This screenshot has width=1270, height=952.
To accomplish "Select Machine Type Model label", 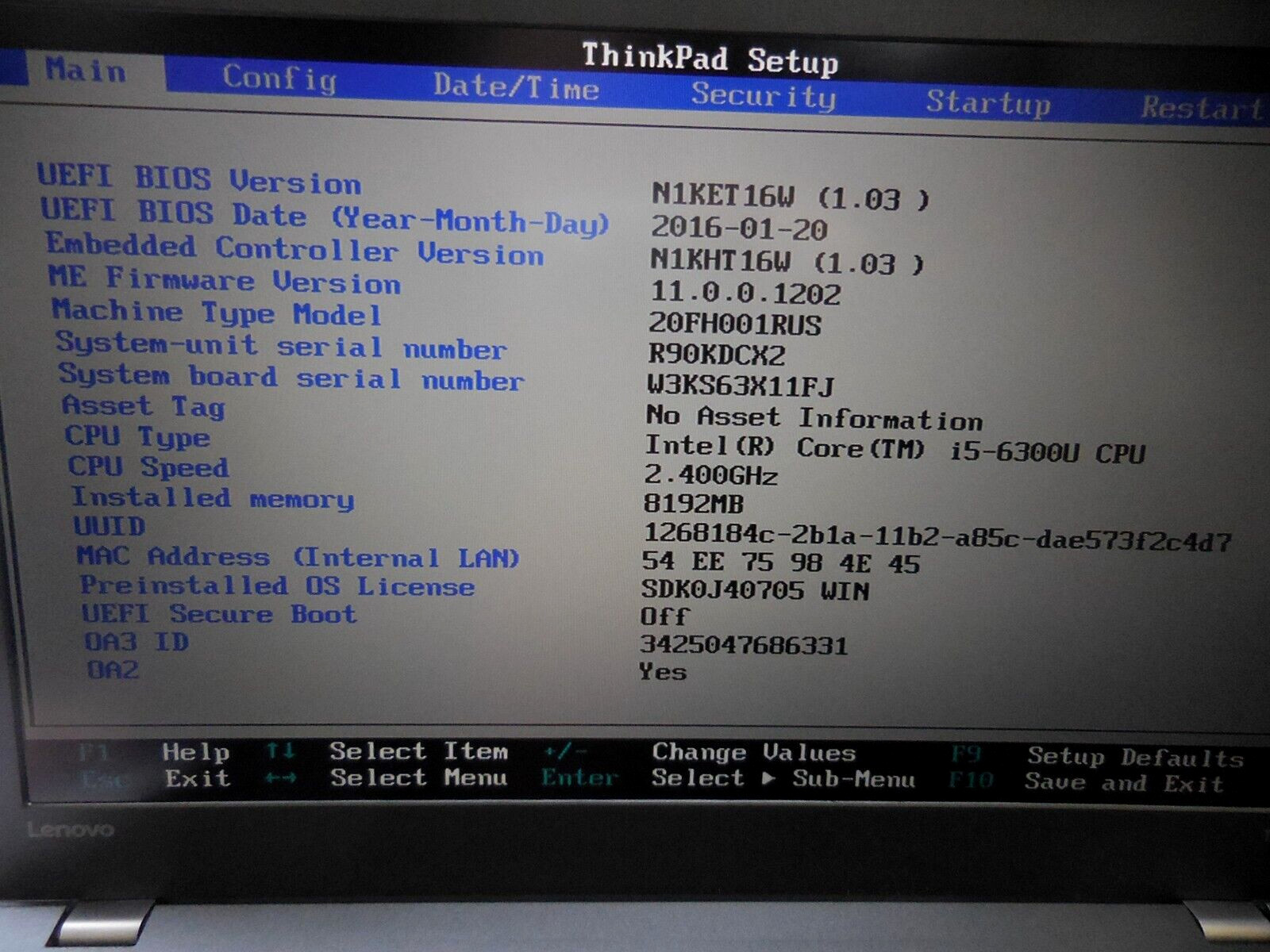I will pyautogui.click(x=217, y=313).
